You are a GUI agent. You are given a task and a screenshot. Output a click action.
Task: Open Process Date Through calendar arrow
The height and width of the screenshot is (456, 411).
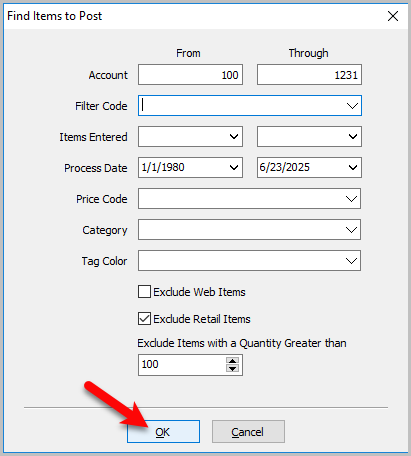click(x=353, y=167)
